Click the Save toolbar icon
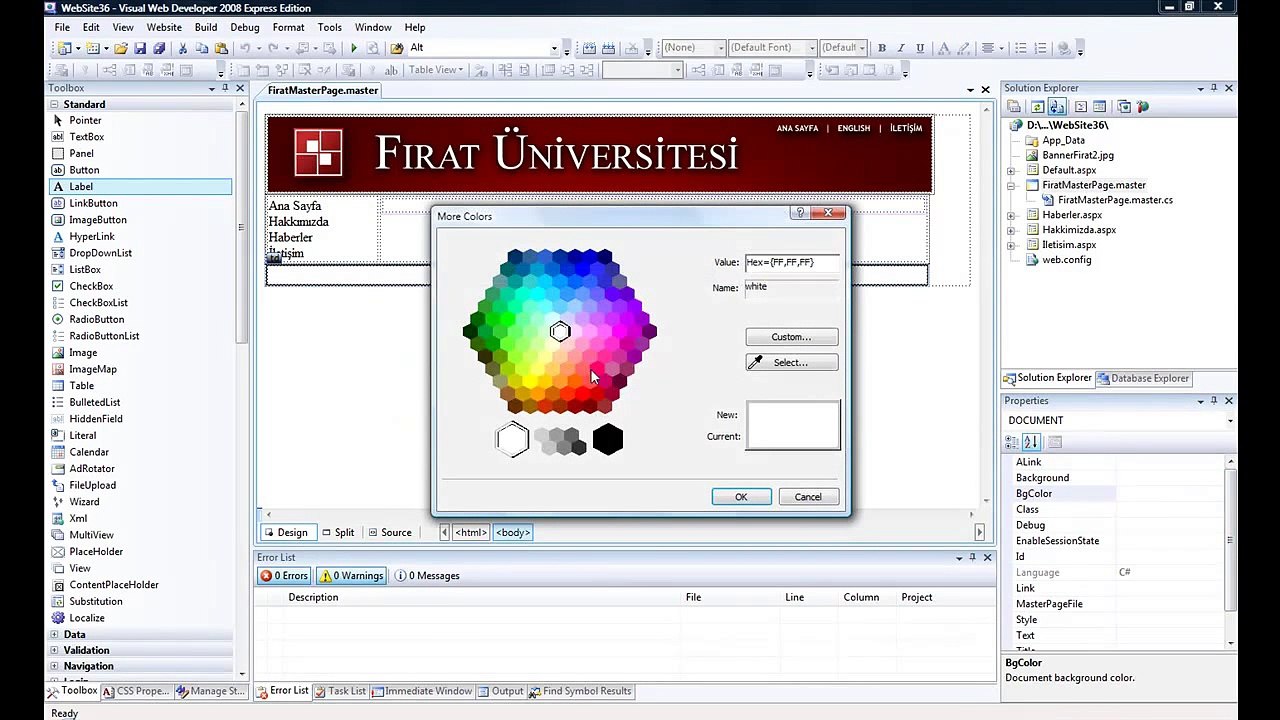The height and width of the screenshot is (720, 1280). click(x=140, y=48)
